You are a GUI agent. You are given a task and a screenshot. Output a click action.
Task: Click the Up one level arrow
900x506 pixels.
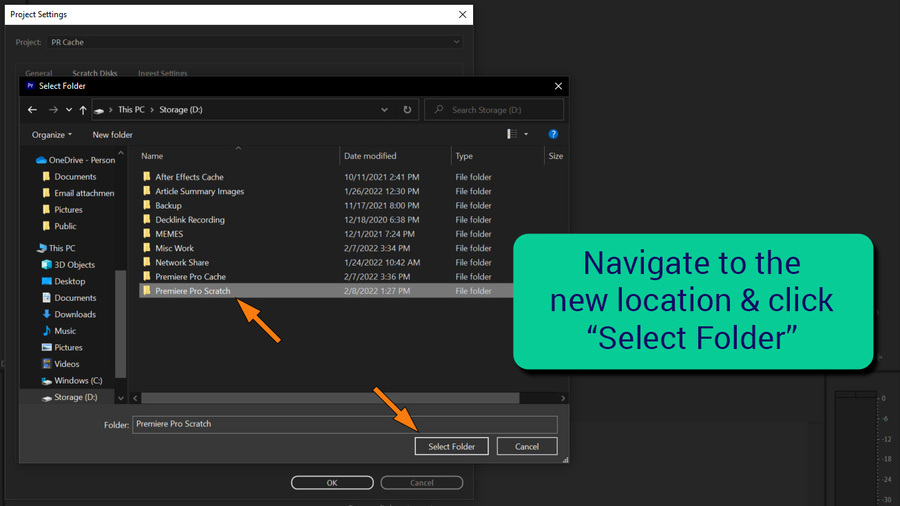pyautogui.click(x=83, y=110)
